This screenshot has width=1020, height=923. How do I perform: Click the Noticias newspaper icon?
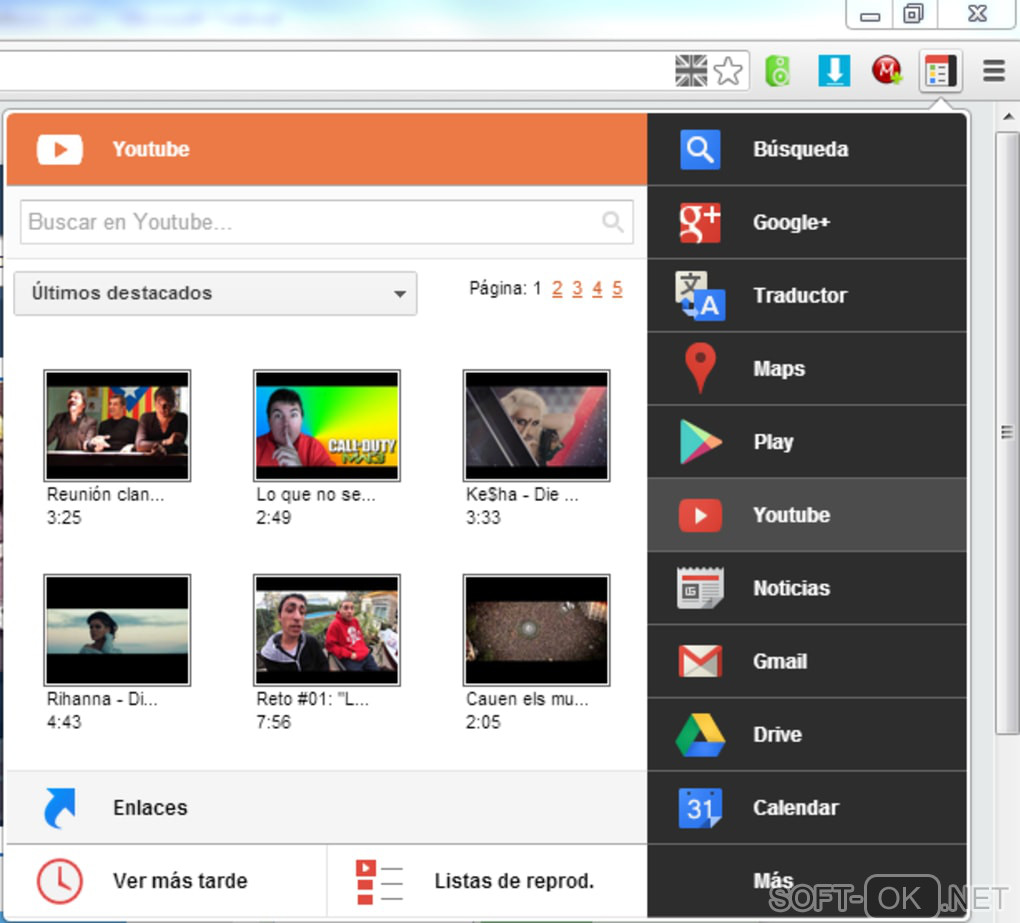pos(700,588)
